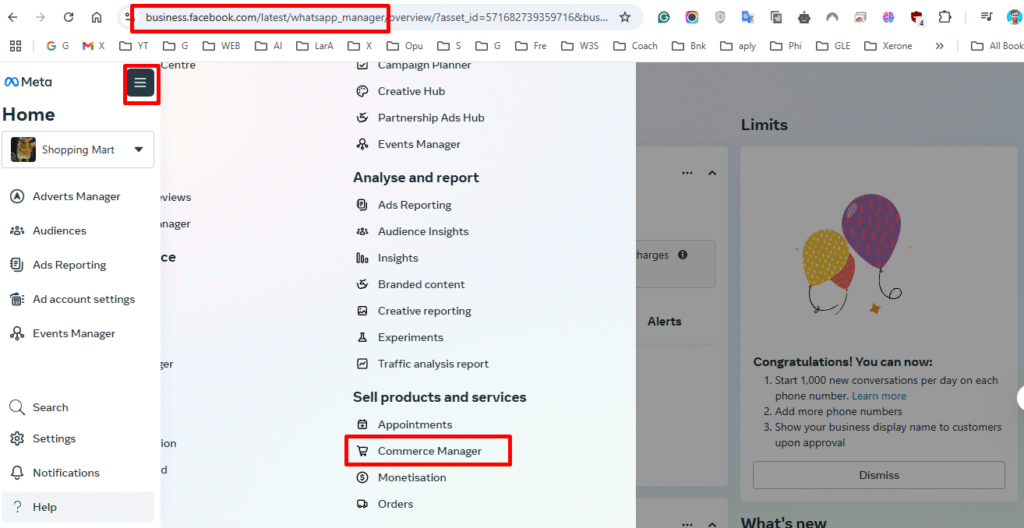Bookmark this page with the star icon

tap(625, 18)
